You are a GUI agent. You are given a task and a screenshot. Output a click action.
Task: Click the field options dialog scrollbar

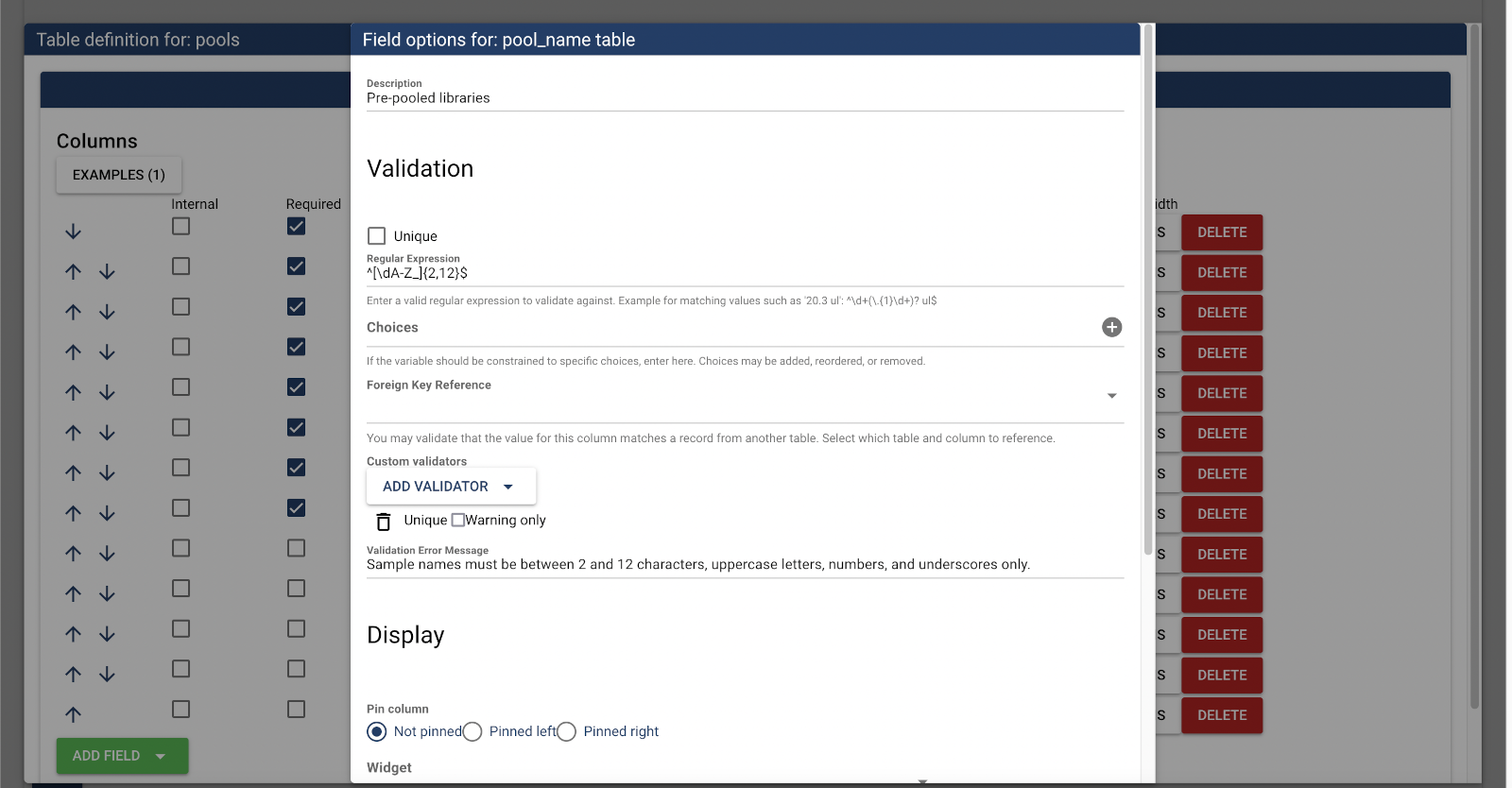point(1148,289)
